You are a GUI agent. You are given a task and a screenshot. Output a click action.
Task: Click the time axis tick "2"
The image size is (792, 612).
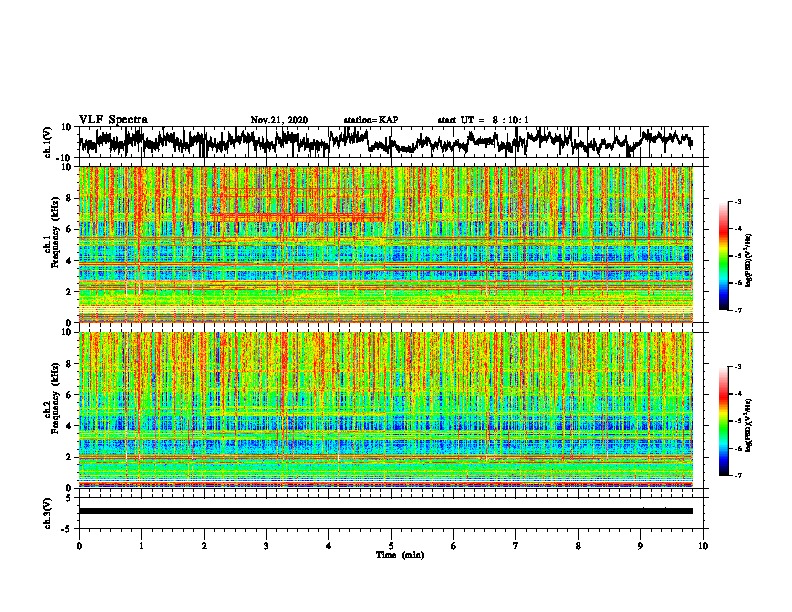pyautogui.click(x=204, y=546)
